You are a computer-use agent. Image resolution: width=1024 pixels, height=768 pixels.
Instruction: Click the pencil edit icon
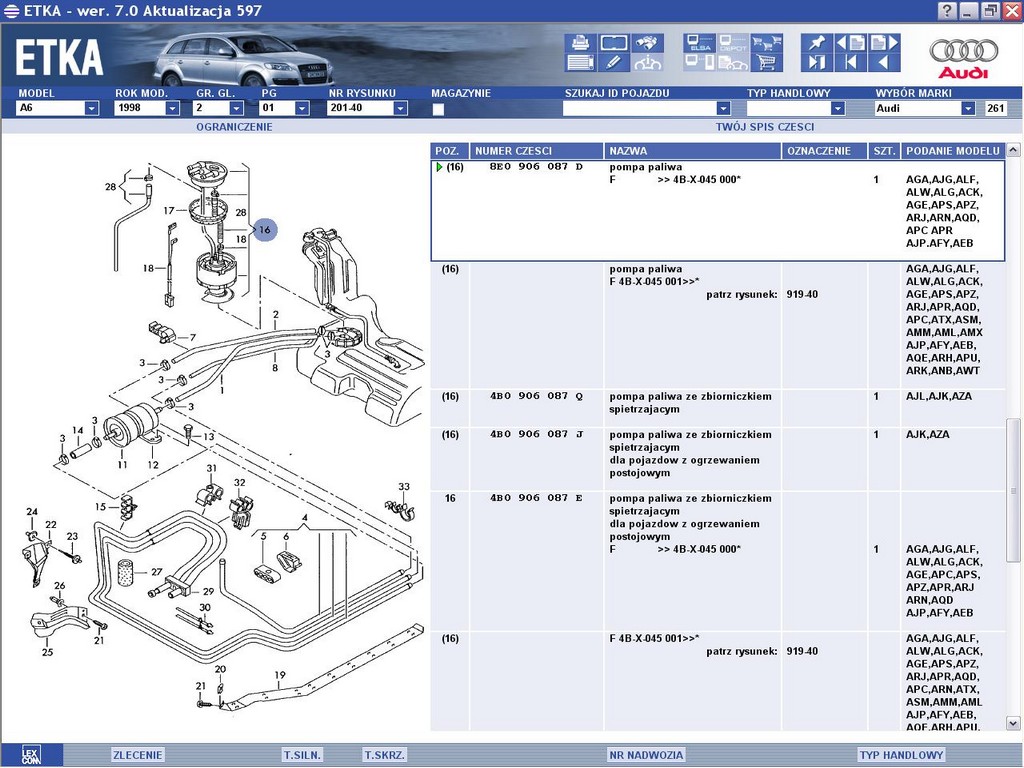(x=614, y=63)
